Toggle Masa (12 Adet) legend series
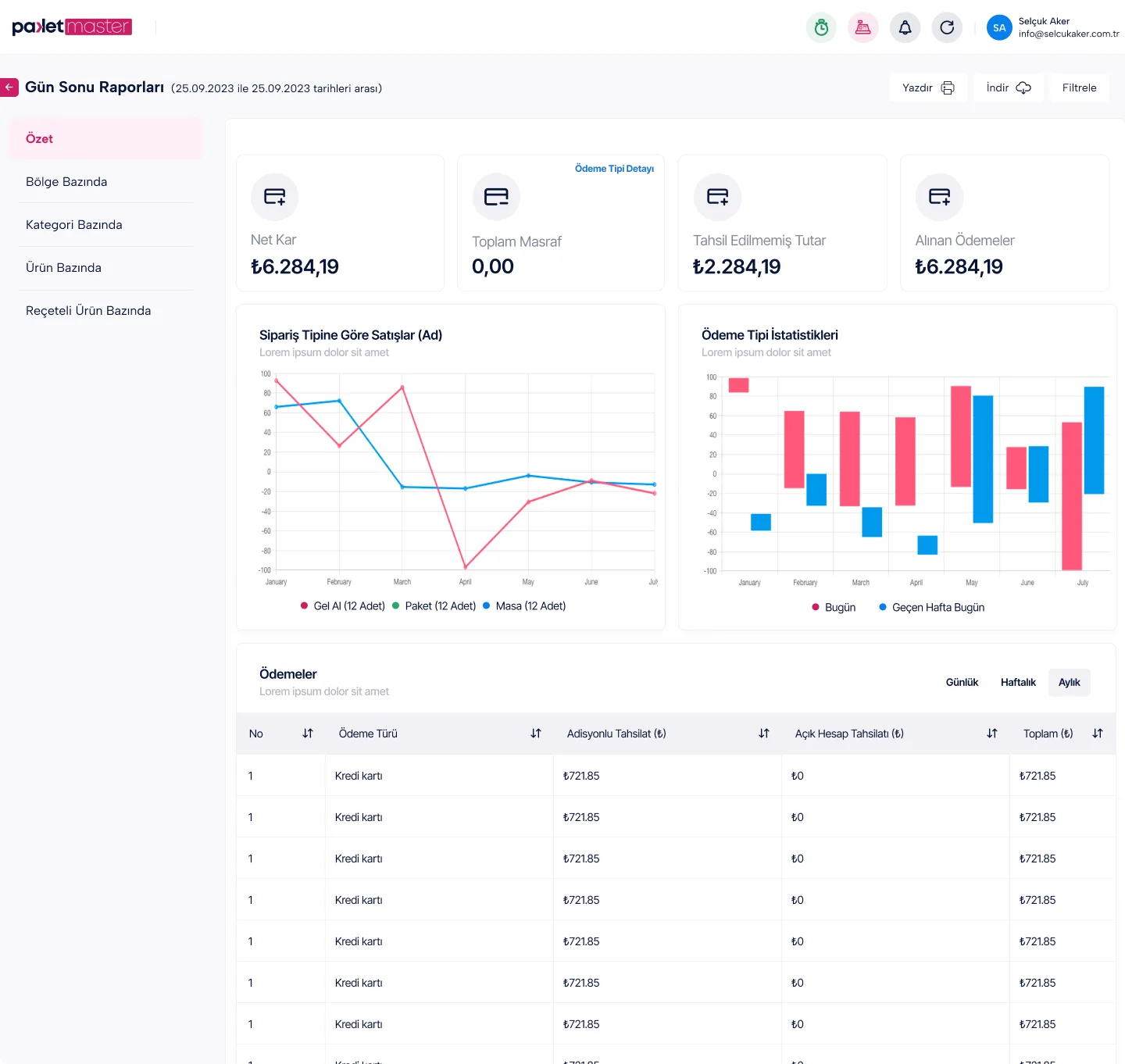The image size is (1125, 1064). coord(524,606)
